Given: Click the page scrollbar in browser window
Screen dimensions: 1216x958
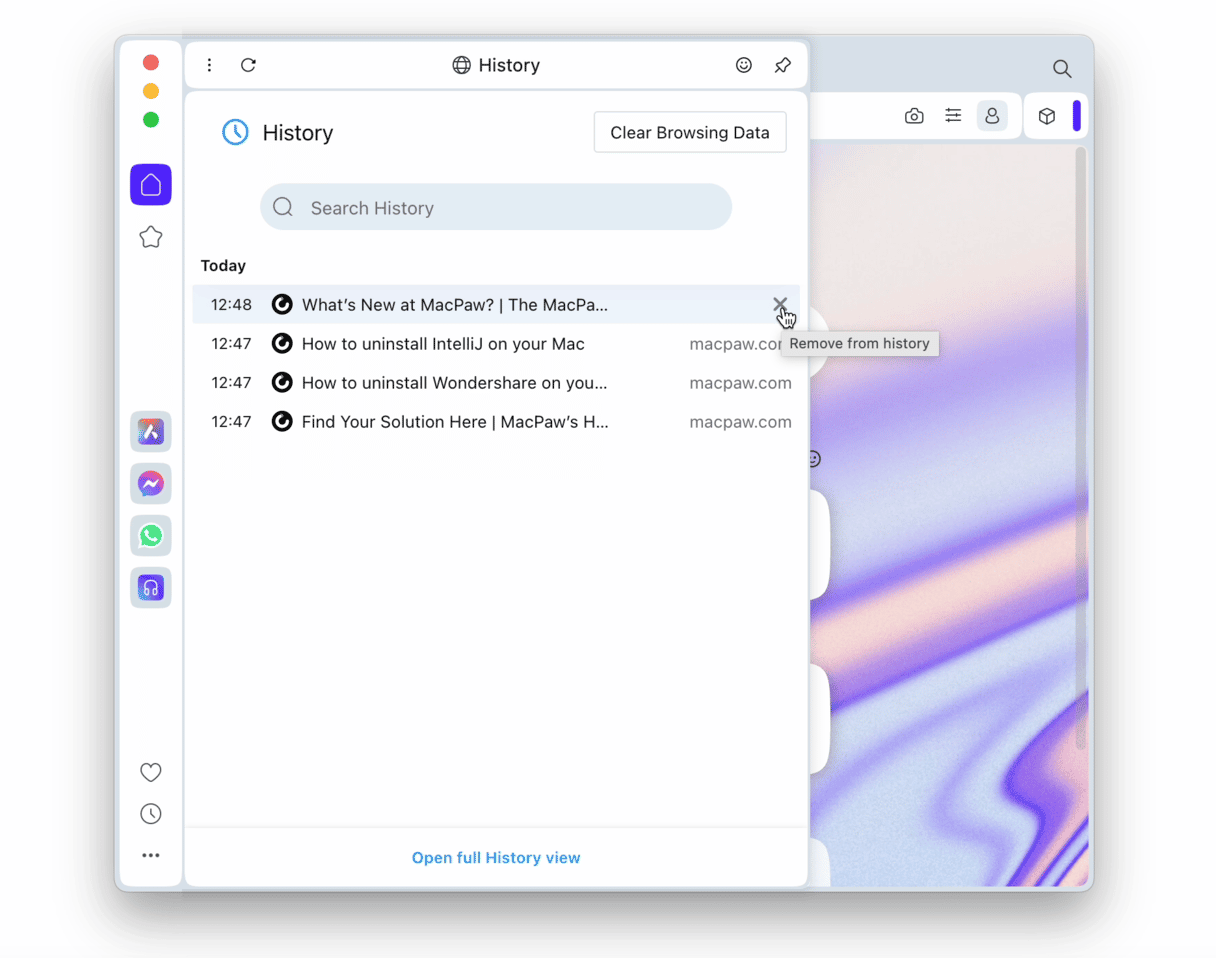Looking at the screenshot, I should coord(1080,450).
